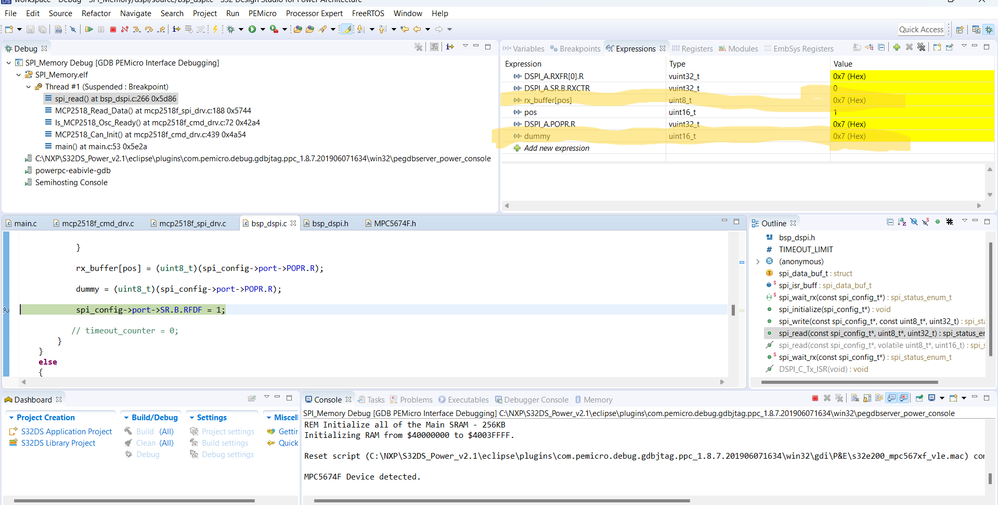Click the Flash lightning bolt icon

coord(215,29)
